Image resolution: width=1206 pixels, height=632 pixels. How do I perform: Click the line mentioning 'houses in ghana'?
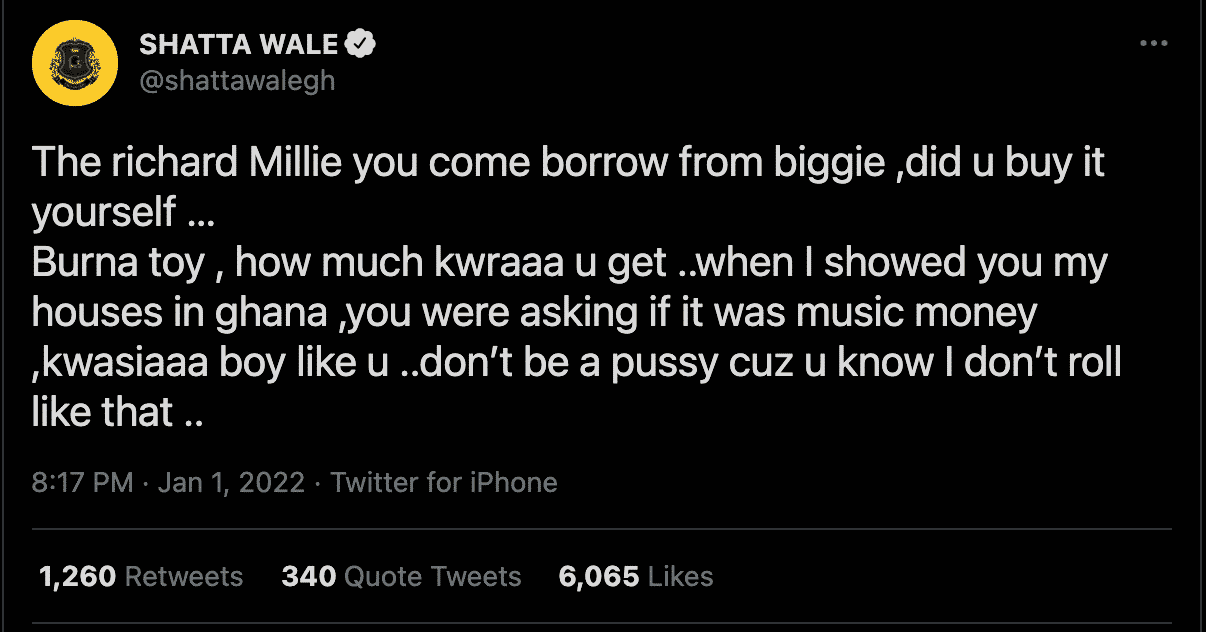[535, 312]
